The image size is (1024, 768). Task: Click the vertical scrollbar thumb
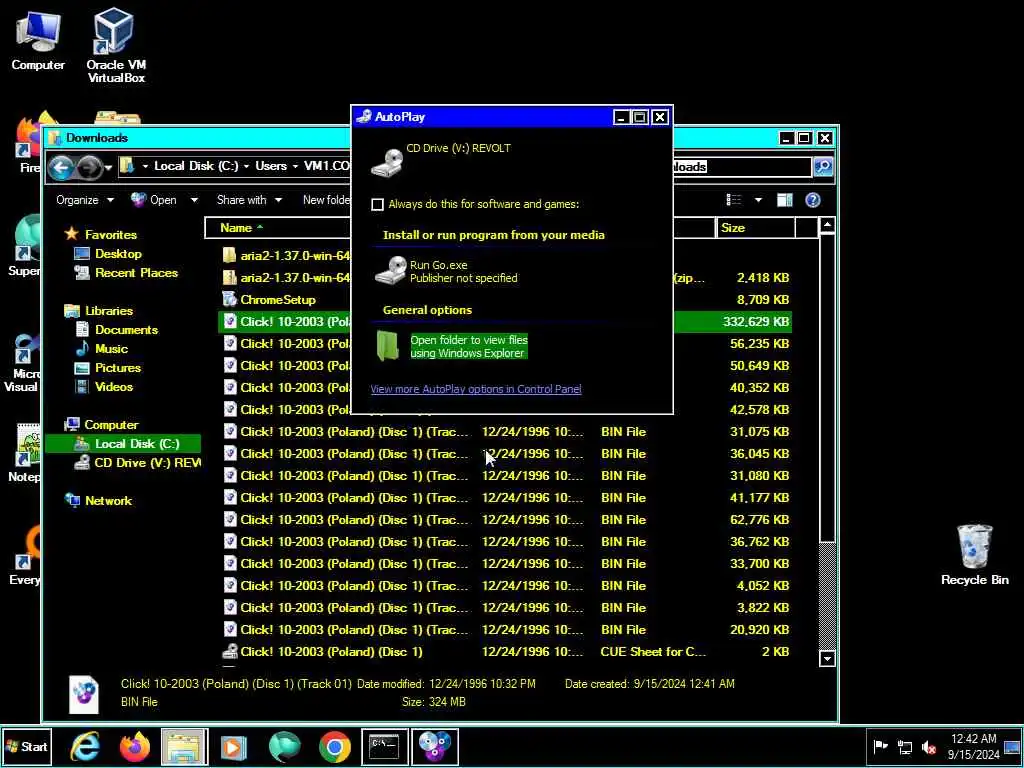[x=827, y=388]
